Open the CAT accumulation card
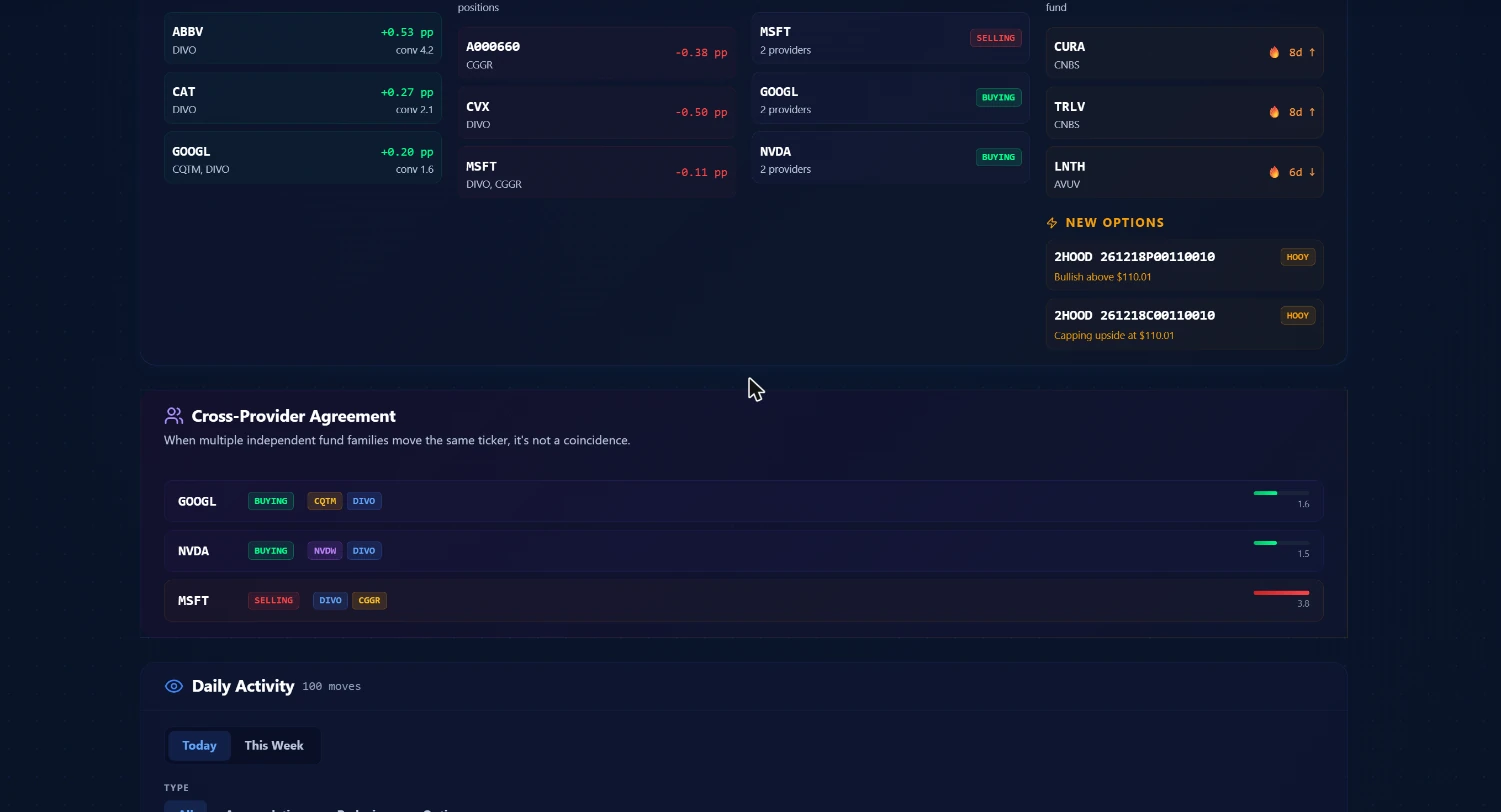The image size is (1501, 812). pyautogui.click(x=303, y=99)
